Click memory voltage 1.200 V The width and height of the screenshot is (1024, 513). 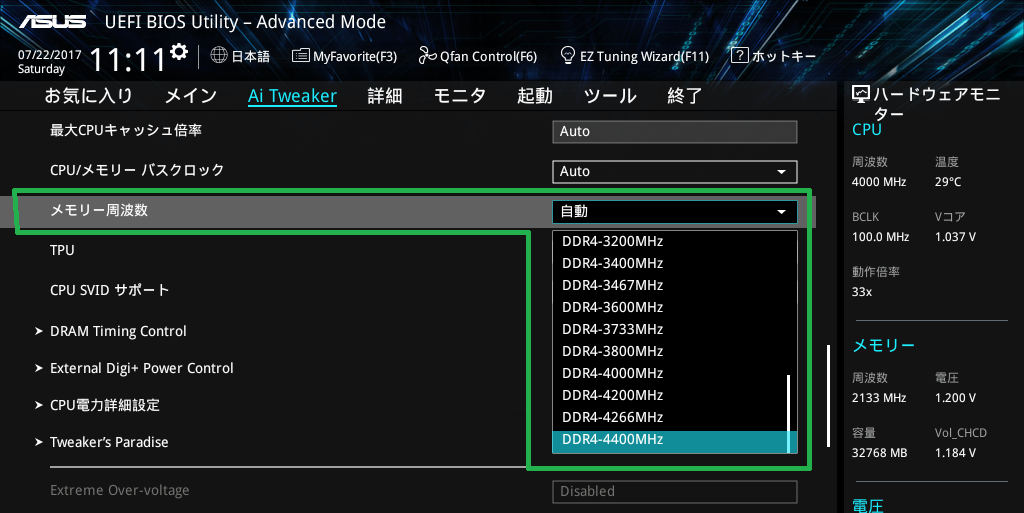[955, 397]
